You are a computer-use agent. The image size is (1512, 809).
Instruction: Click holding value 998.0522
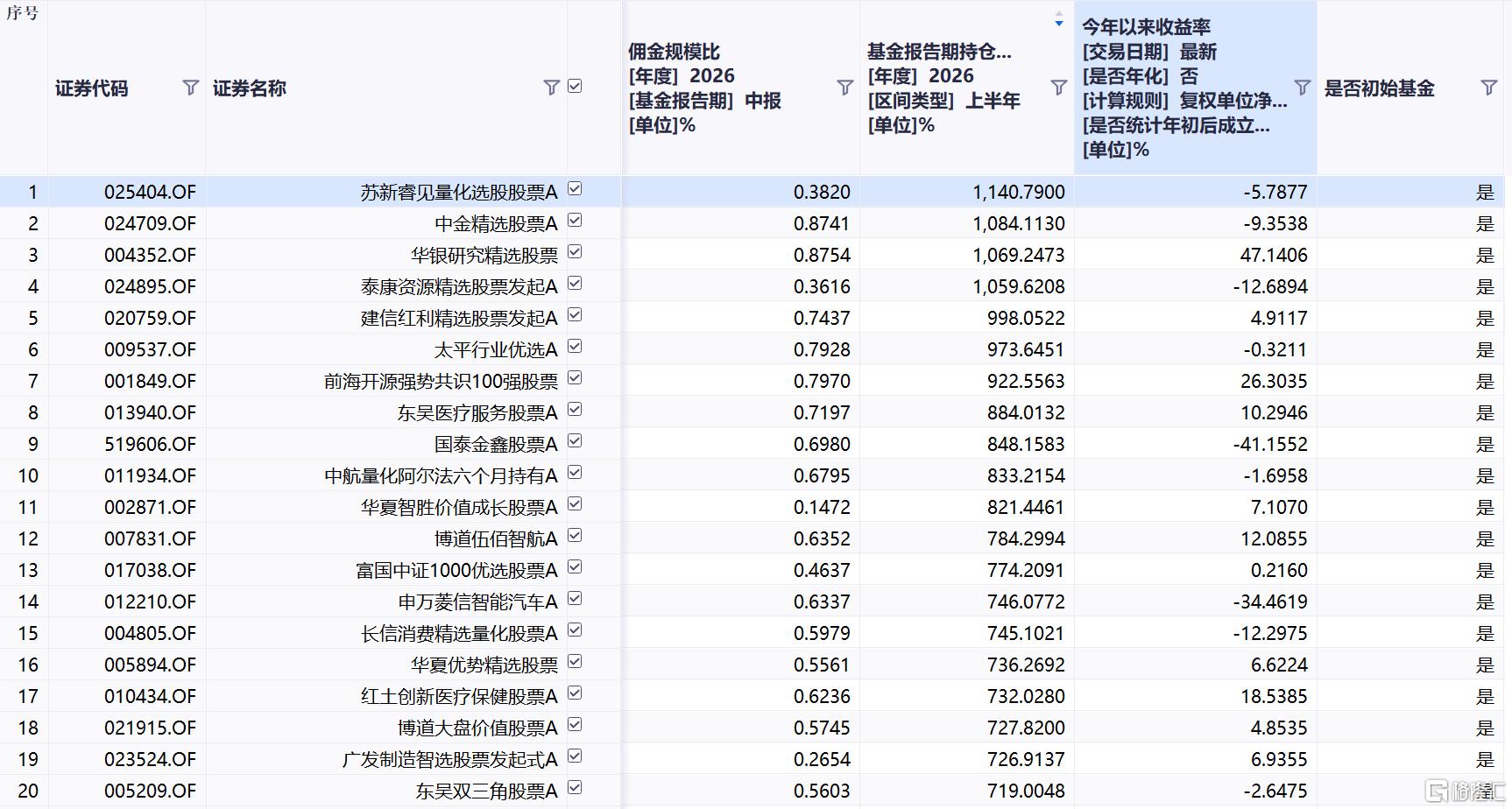click(x=1026, y=318)
